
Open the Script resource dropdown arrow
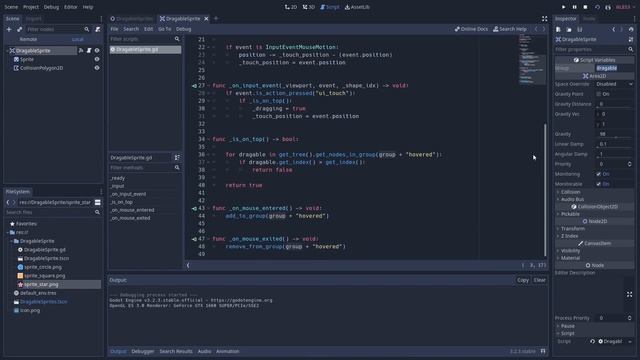(x=630, y=341)
